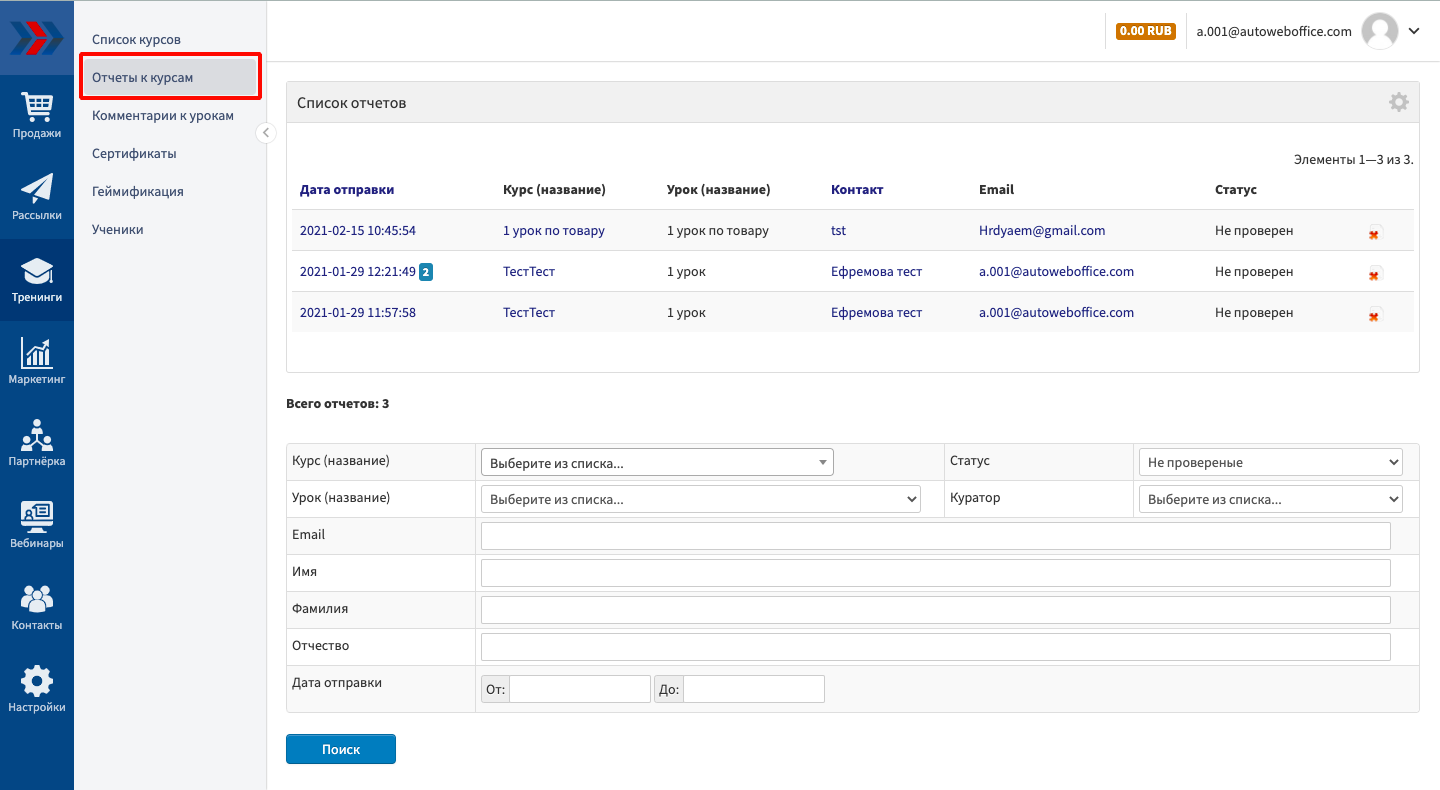Open the Настройки gear section

tap(37, 689)
